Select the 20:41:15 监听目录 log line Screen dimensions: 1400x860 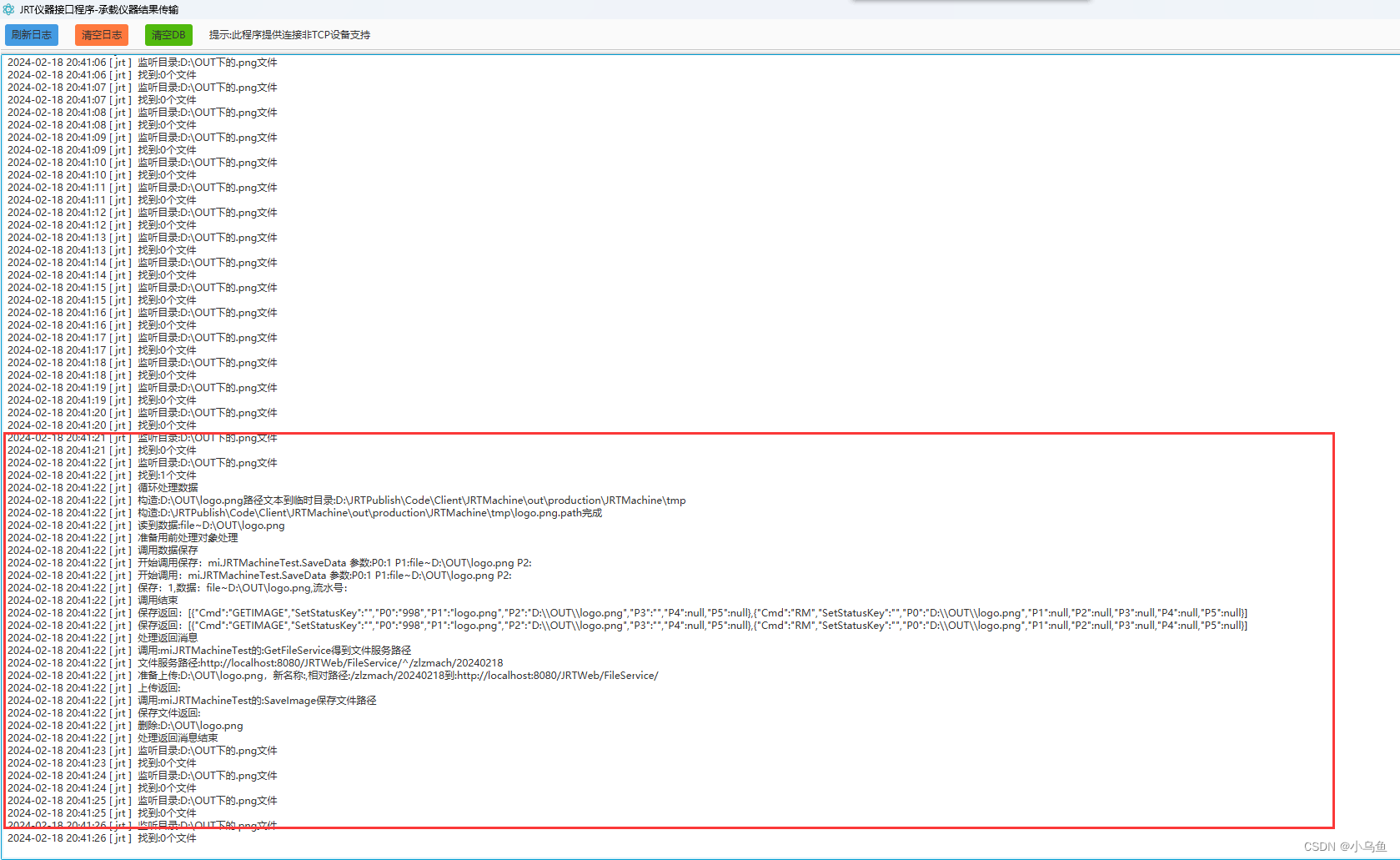coord(142,288)
